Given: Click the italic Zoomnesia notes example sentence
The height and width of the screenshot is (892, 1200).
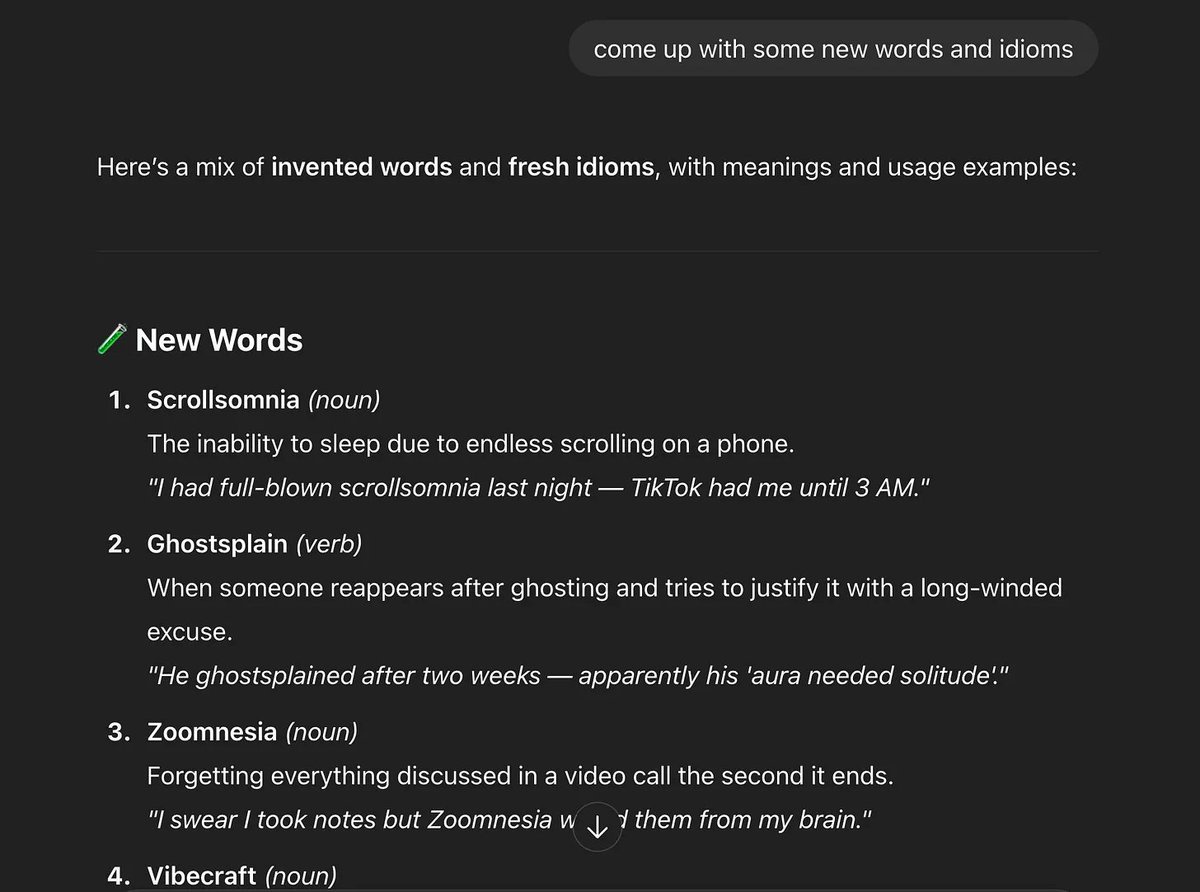Looking at the screenshot, I should point(510,820).
